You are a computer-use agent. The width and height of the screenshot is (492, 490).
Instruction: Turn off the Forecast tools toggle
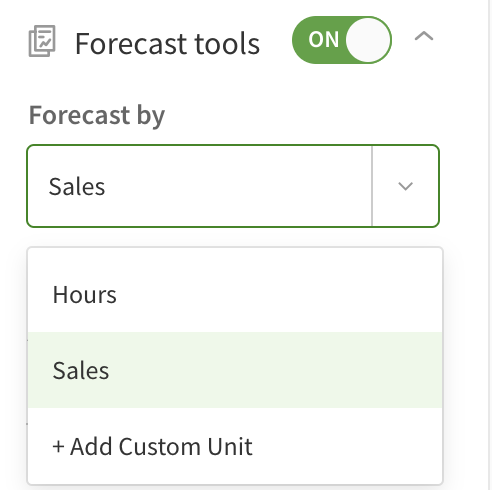(342, 40)
